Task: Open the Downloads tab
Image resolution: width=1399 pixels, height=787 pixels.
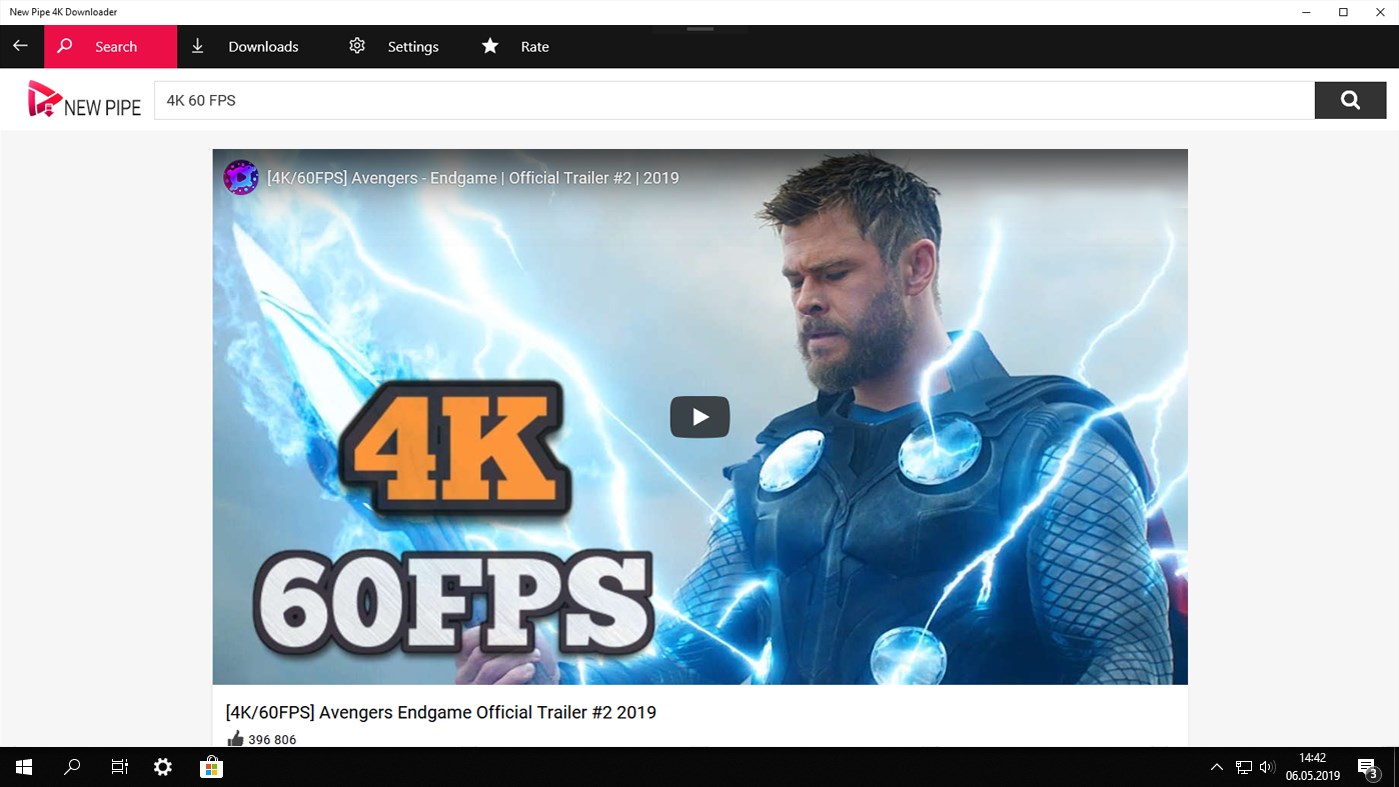Action: (x=245, y=46)
